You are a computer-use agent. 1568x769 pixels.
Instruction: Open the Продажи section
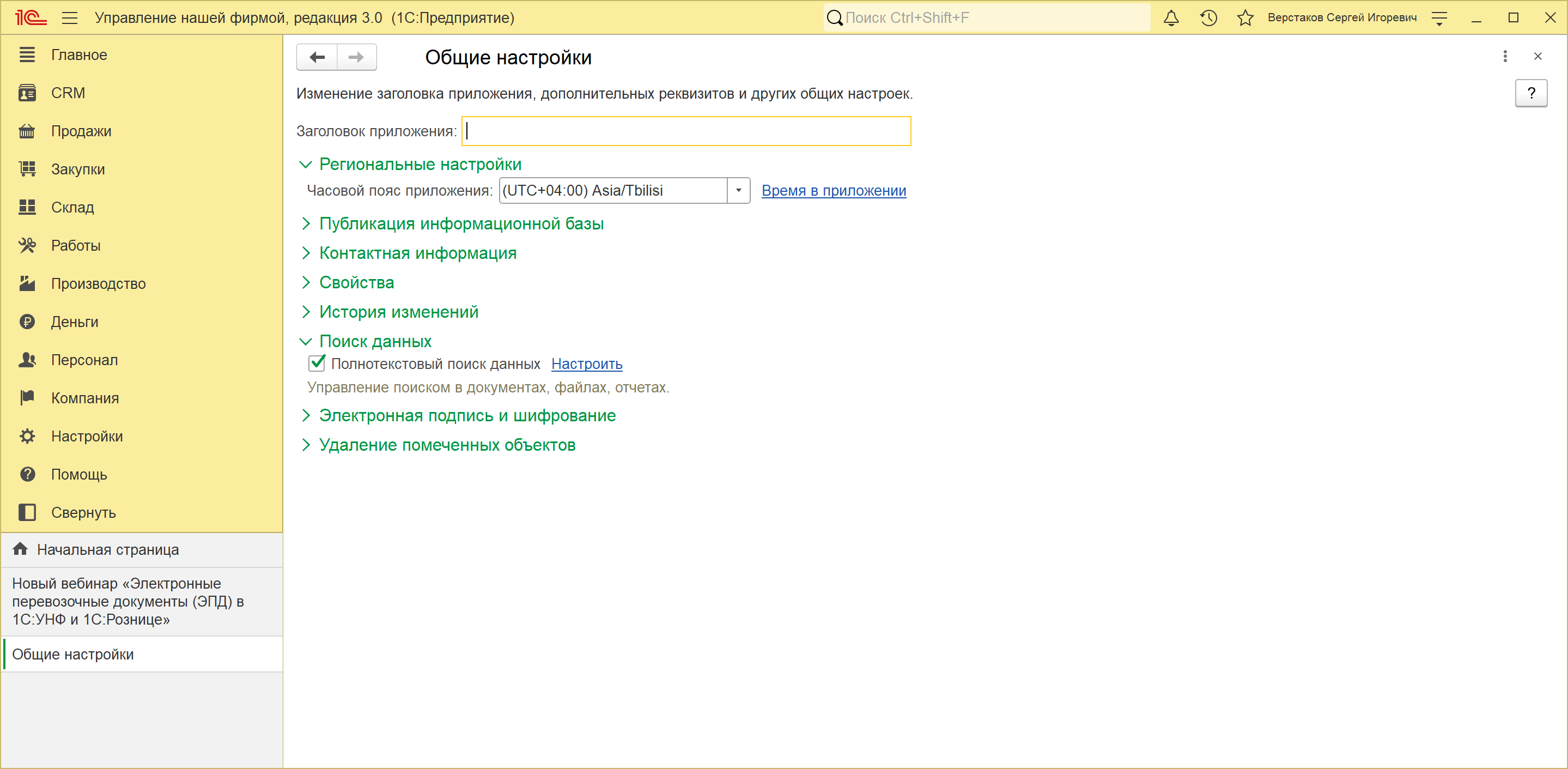142,131
